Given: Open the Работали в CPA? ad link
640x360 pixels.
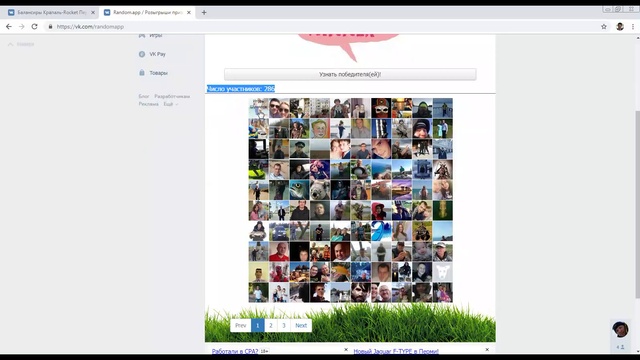Looking at the screenshot, I should [x=235, y=351].
